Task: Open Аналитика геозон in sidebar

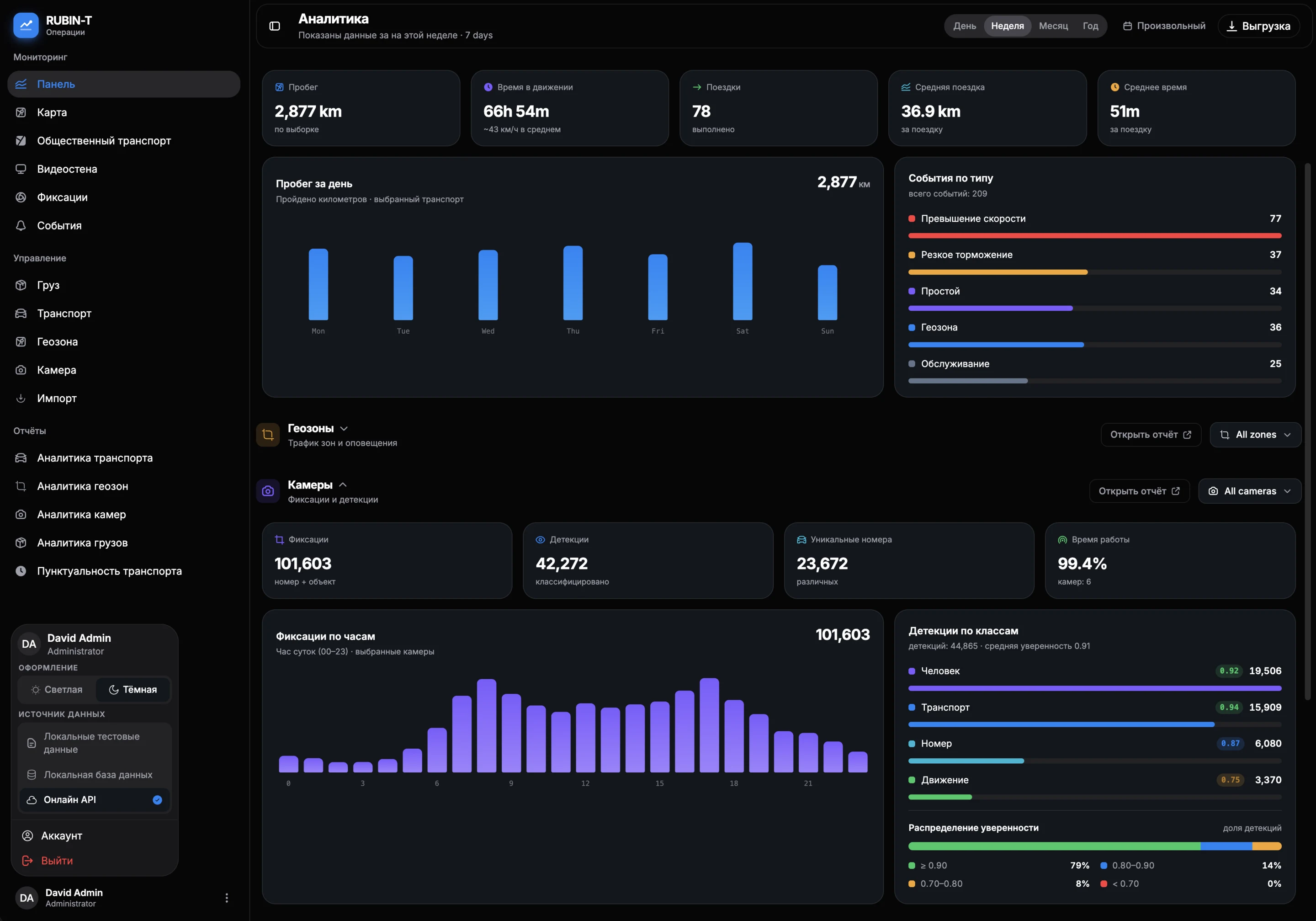Action: point(124,486)
